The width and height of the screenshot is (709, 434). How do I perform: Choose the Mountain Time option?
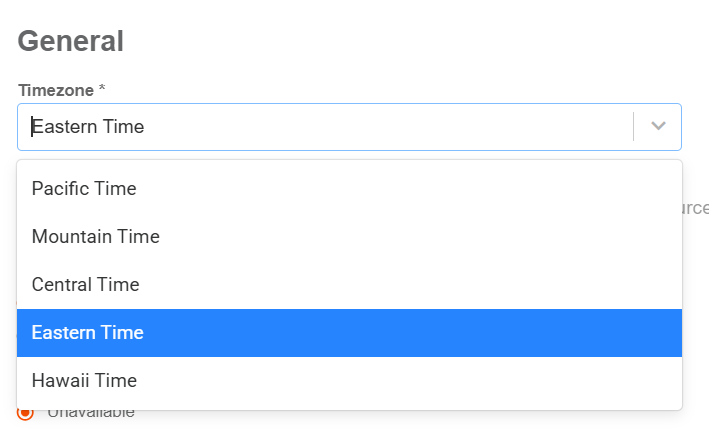(95, 237)
